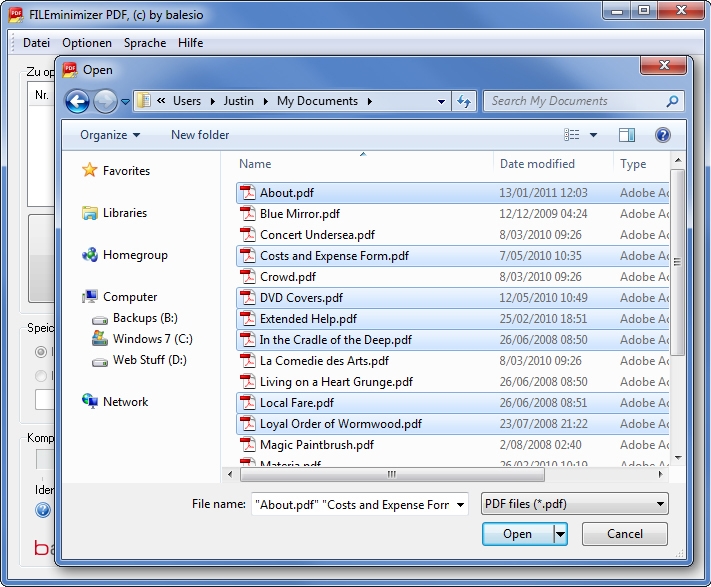Viewport: 711px width, 587px height.
Task: Click in the Search My Documents field
Action: (575, 101)
